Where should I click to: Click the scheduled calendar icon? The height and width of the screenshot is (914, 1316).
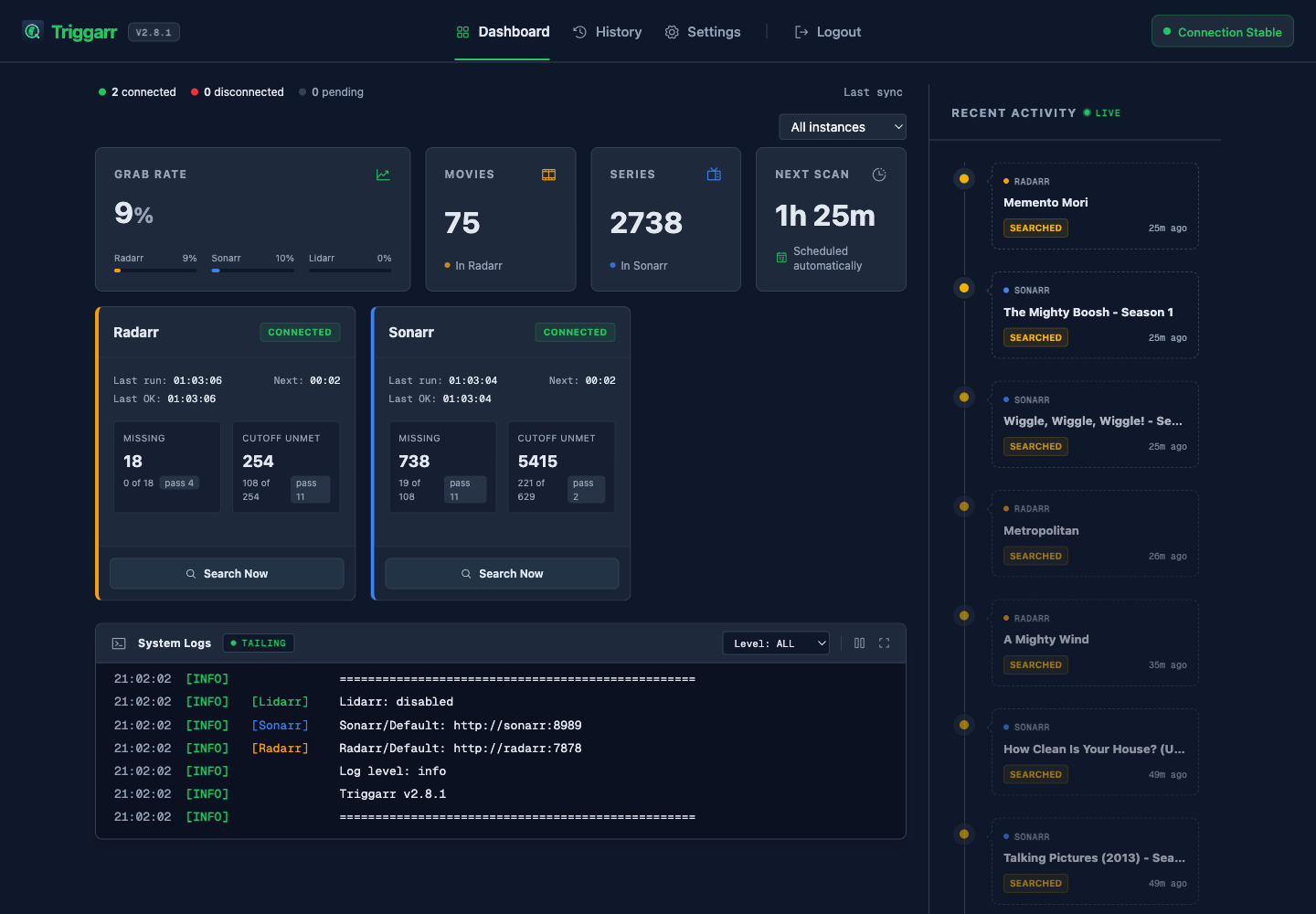(781, 258)
